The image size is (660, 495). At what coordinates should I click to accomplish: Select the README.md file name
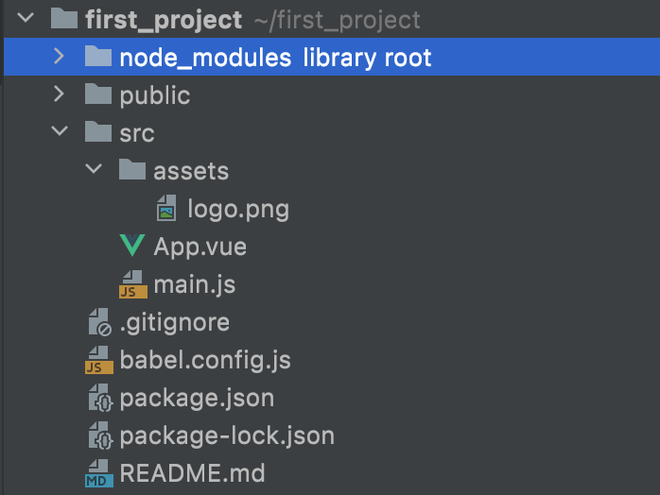192,474
